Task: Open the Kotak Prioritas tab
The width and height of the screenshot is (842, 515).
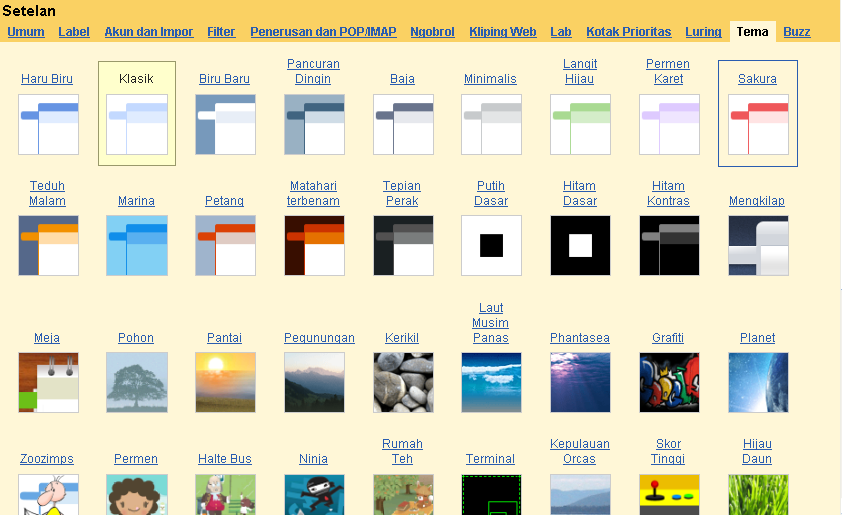Action: [629, 32]
